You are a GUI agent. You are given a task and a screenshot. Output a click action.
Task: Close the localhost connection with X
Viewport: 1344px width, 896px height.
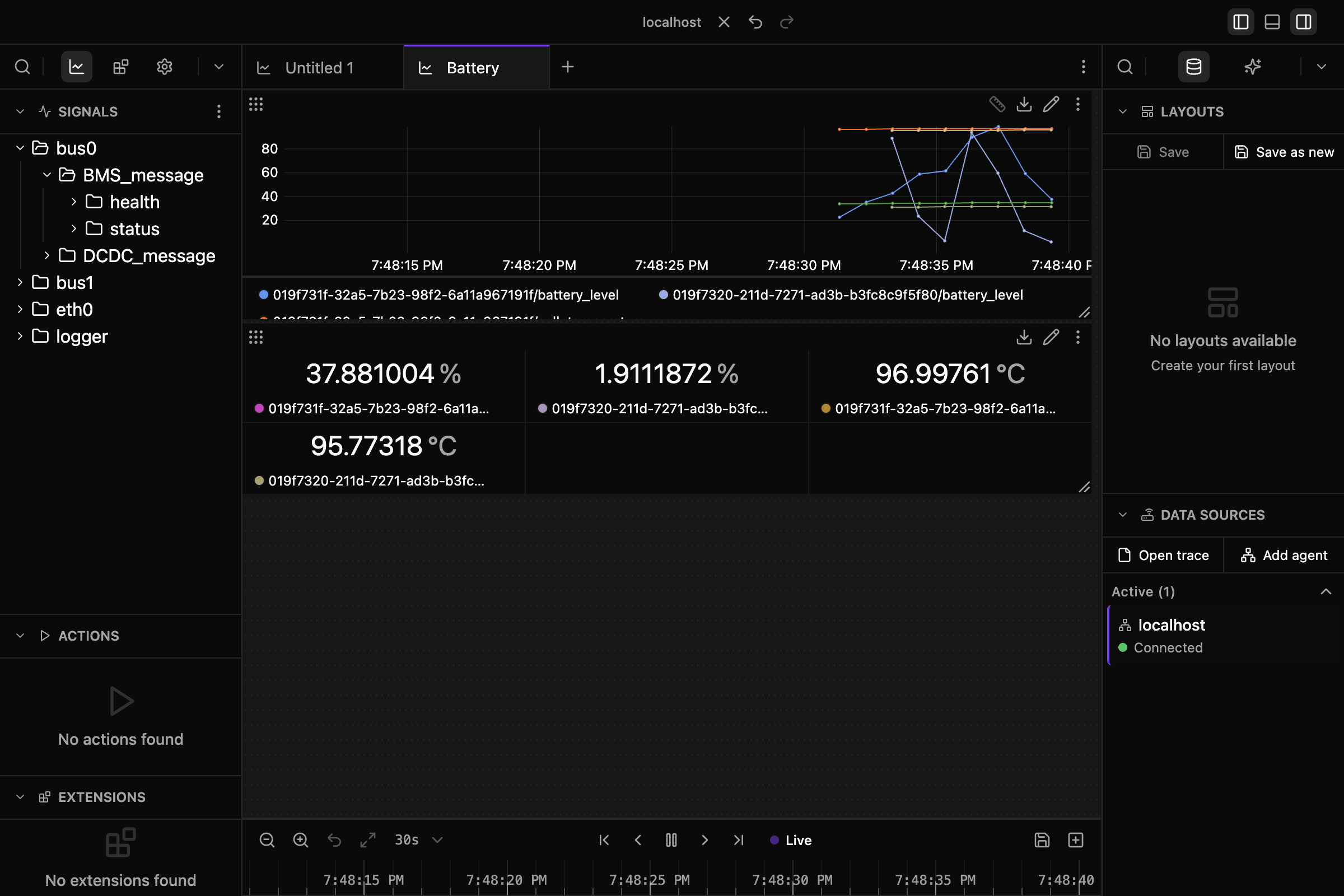[x=724, y=22]
